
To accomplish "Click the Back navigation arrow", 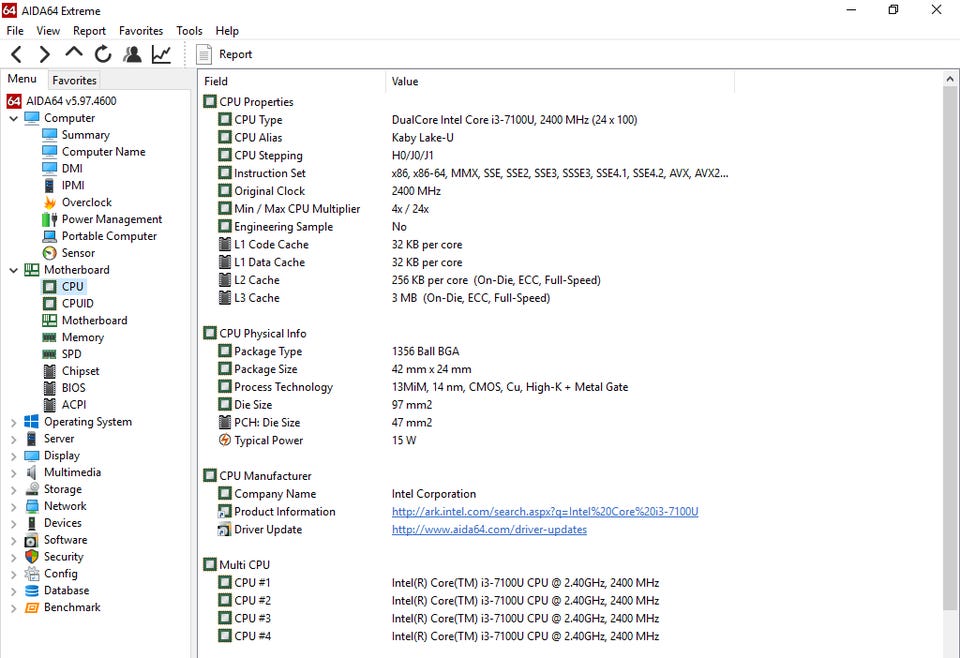I will (x=16, y=54).
